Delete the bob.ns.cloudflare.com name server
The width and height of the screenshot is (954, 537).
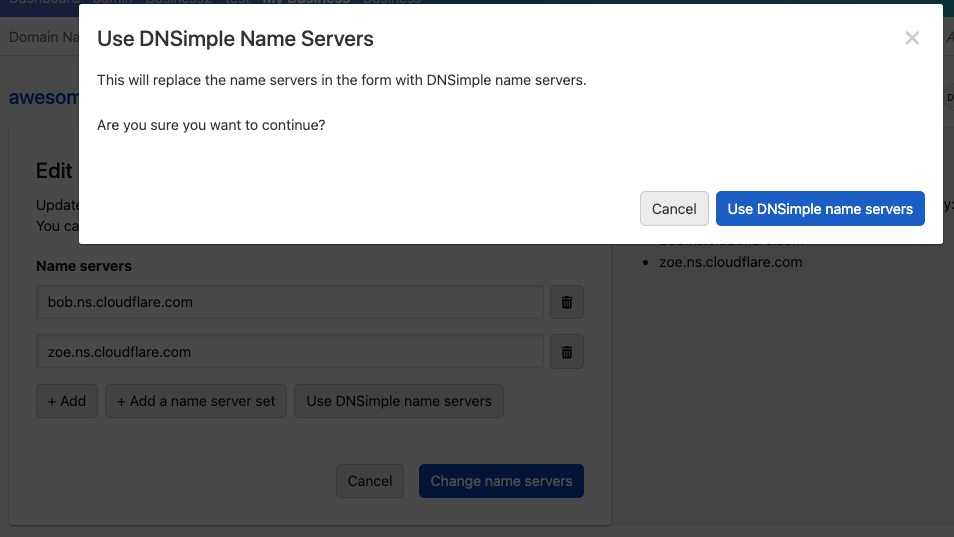point(566,302)
